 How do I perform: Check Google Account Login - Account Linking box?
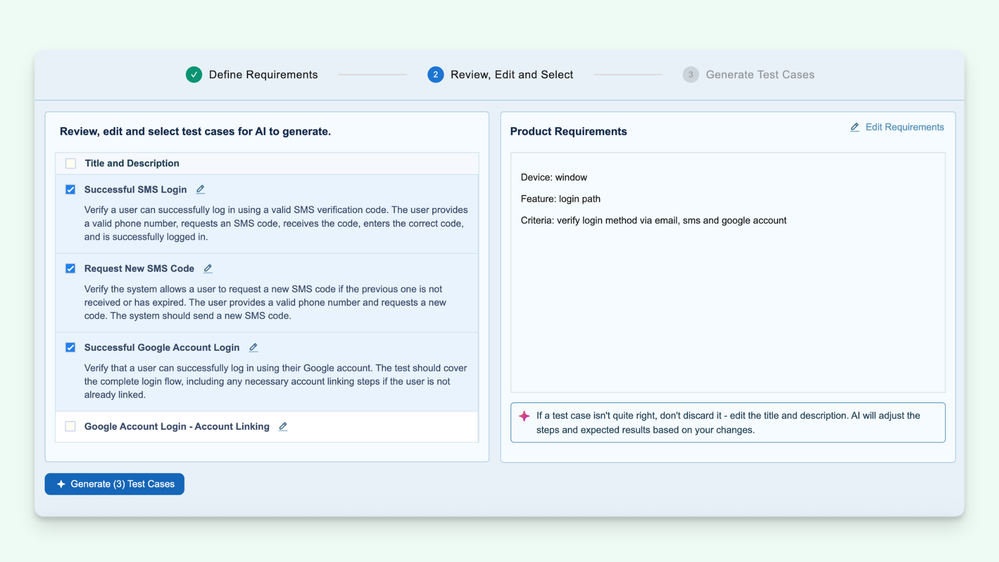(70, 426)
